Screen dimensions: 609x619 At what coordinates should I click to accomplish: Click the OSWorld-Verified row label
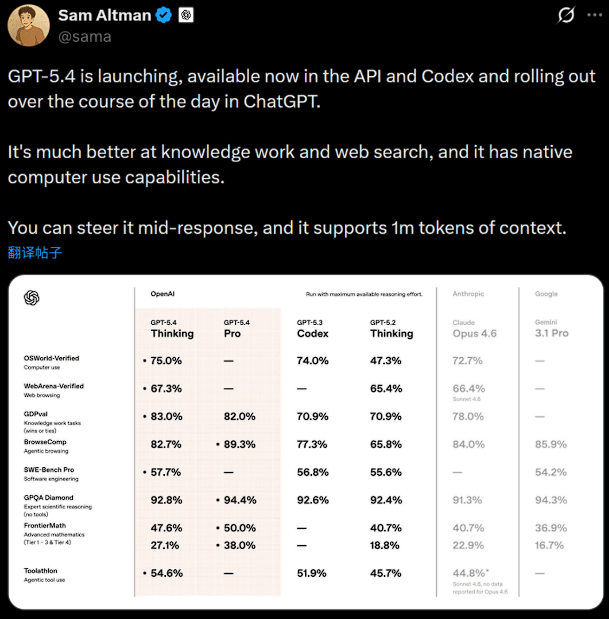click(x=51, y=358)
